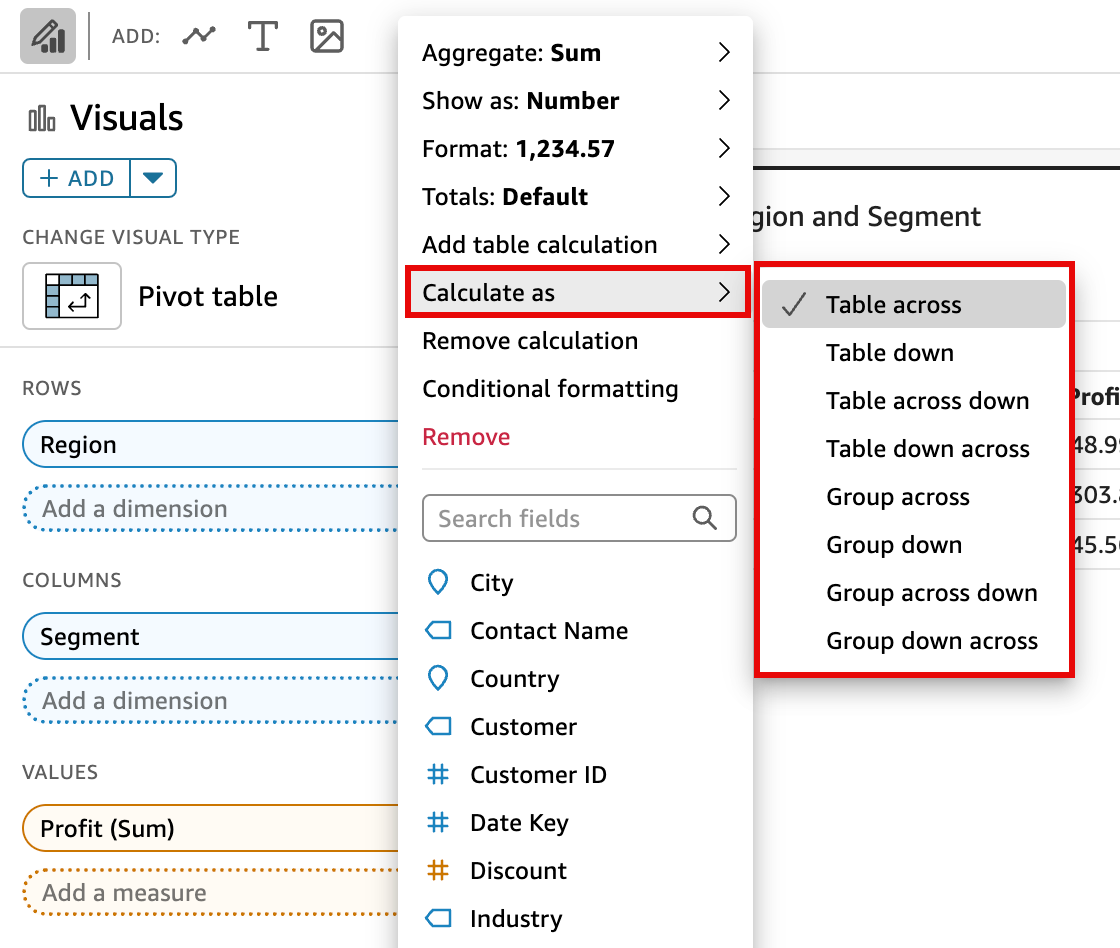1120x948 pixels.
Task: Add a line chart from the ADD toolbar
Action: [x=199, y=35]
